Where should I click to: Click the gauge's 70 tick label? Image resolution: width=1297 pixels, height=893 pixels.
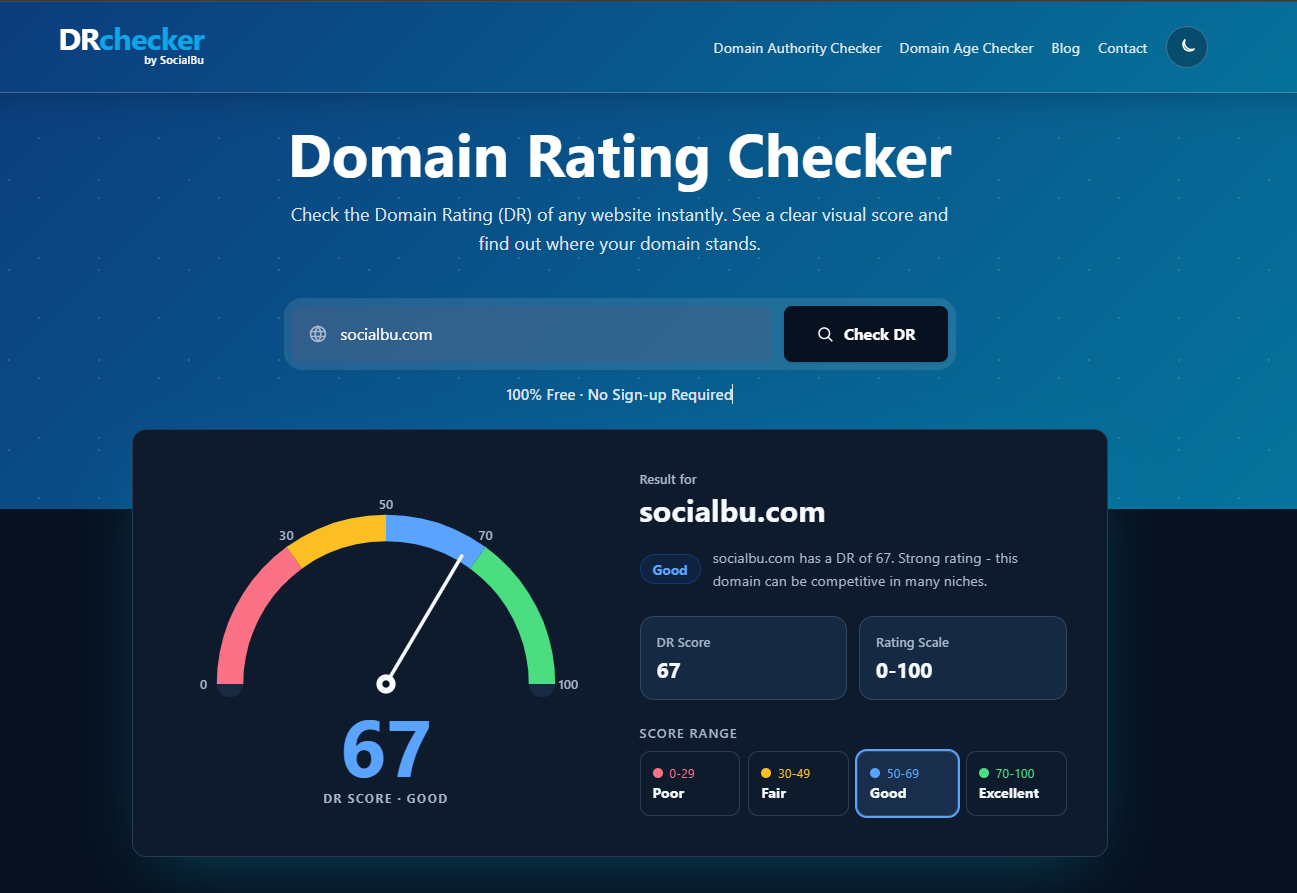(x=486, y=536)
